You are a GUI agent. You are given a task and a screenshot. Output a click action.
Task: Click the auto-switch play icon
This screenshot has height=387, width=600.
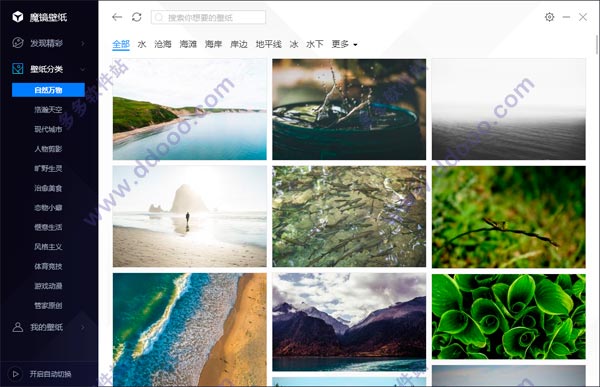point(16,374)
